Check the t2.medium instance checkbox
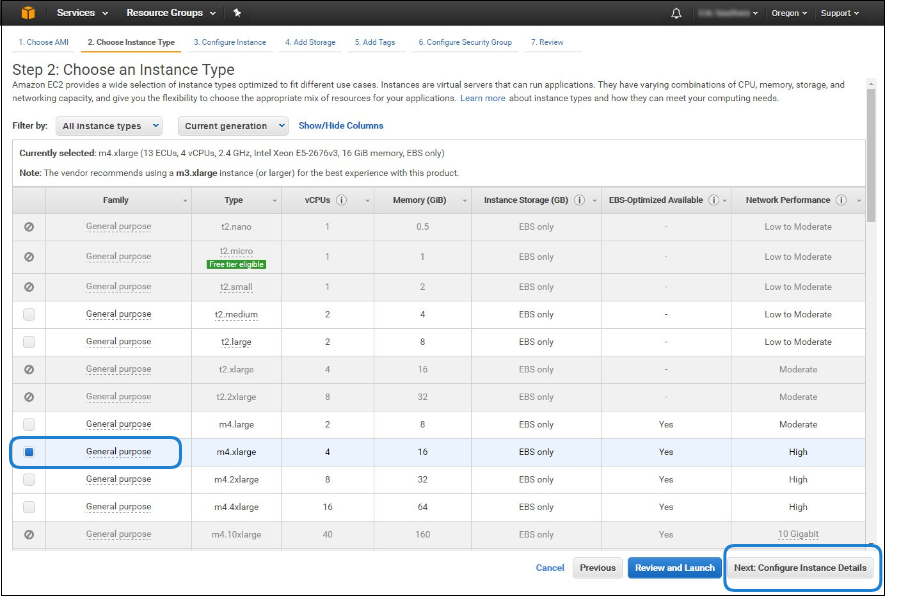 (x=29, y=314)
